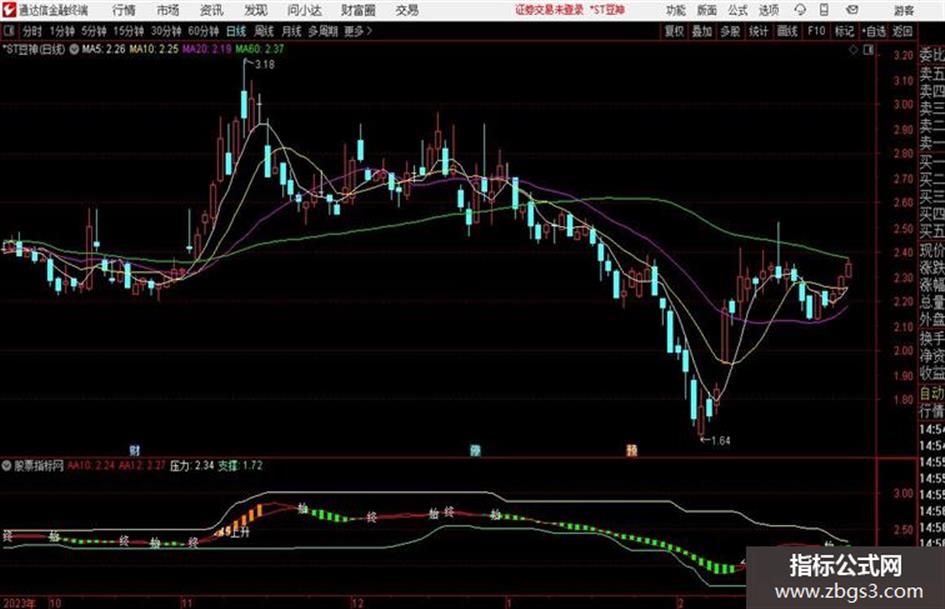Open the 行情 menu

point(124,10)
